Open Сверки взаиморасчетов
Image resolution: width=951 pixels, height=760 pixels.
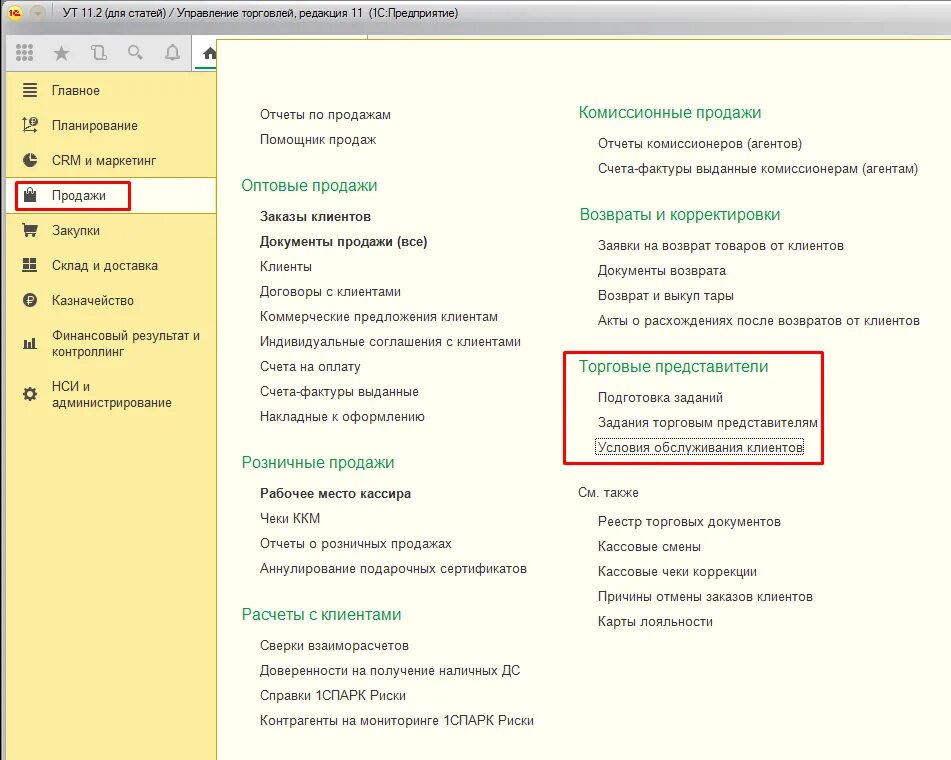[334, 645]
